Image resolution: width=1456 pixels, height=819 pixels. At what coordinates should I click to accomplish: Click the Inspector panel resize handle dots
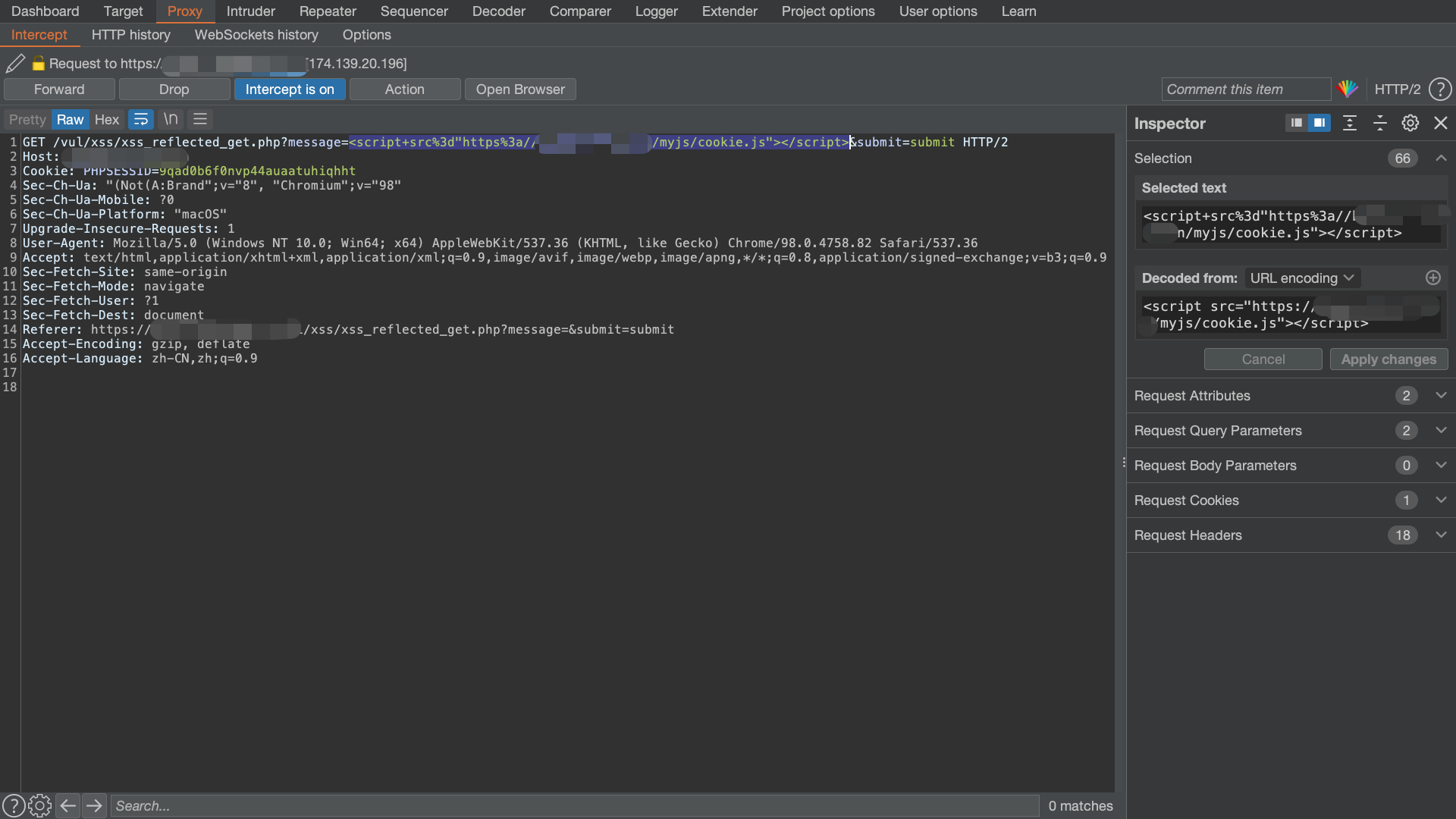tap(1124, 462)
